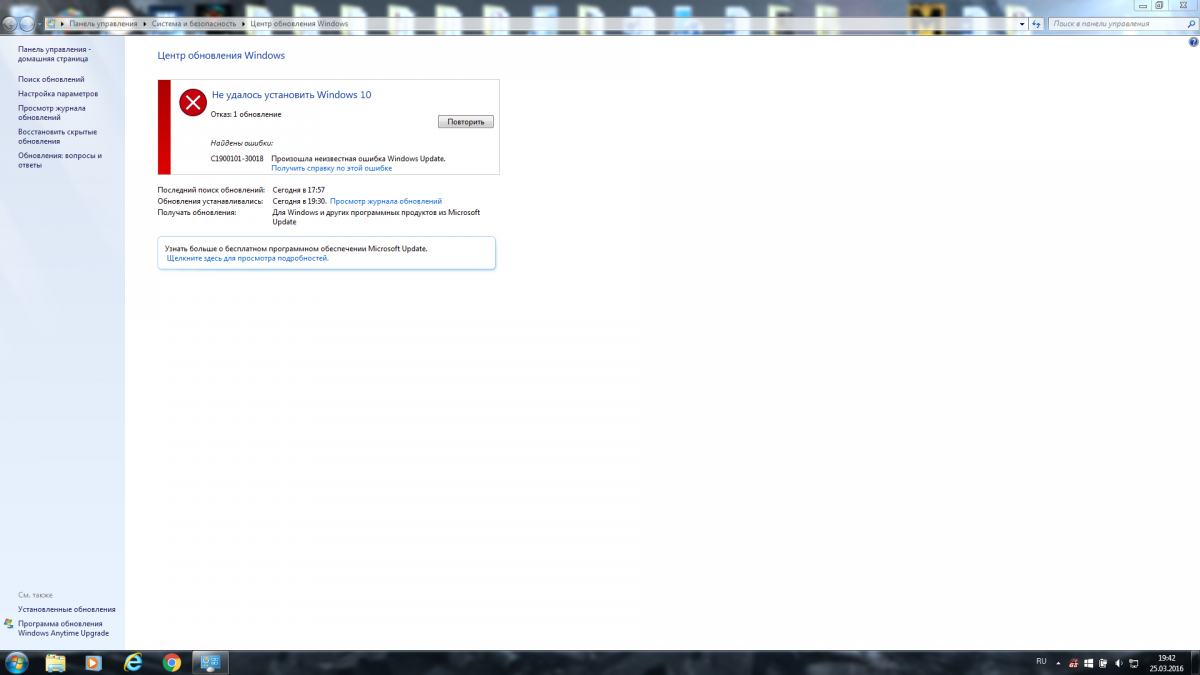
Task: Click the Back navigation arrow
Action: pyautogui.click(x=9, y=22)
